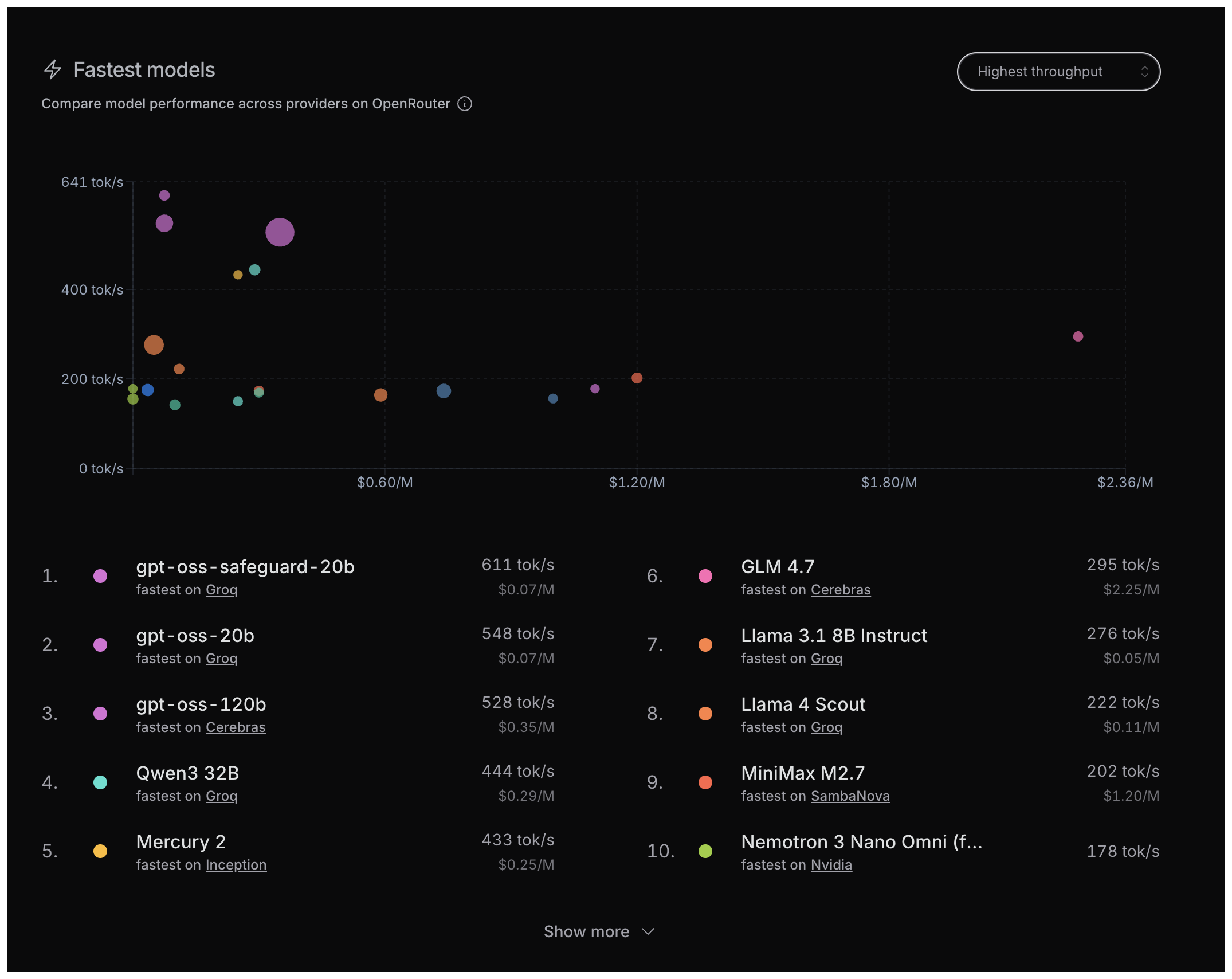Click the "$1.80/M" x-axis label

click(x=889, y=483)
